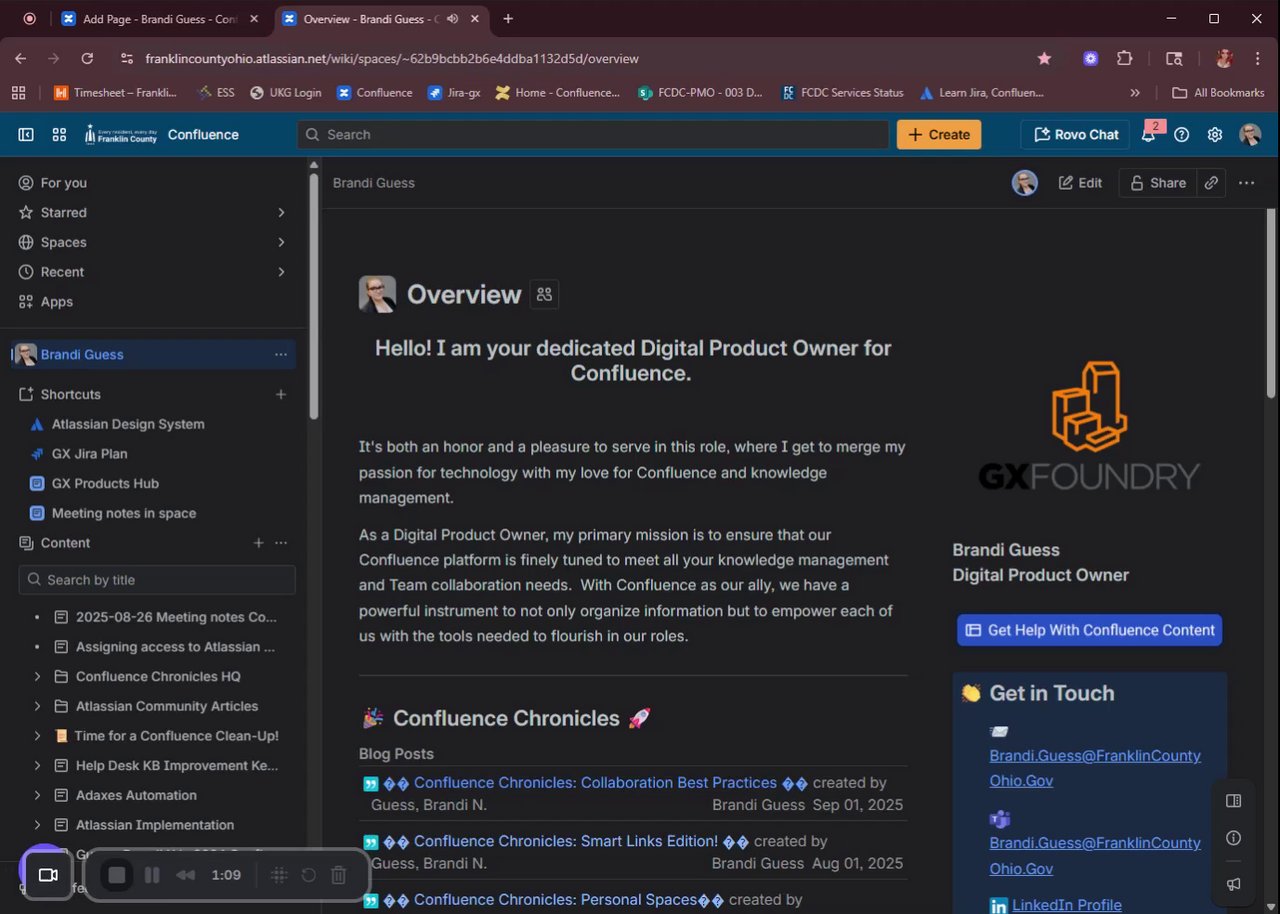1280x914 pixels.
Task: Open Meeting notes in space shortcut
Action: point(124,513)
